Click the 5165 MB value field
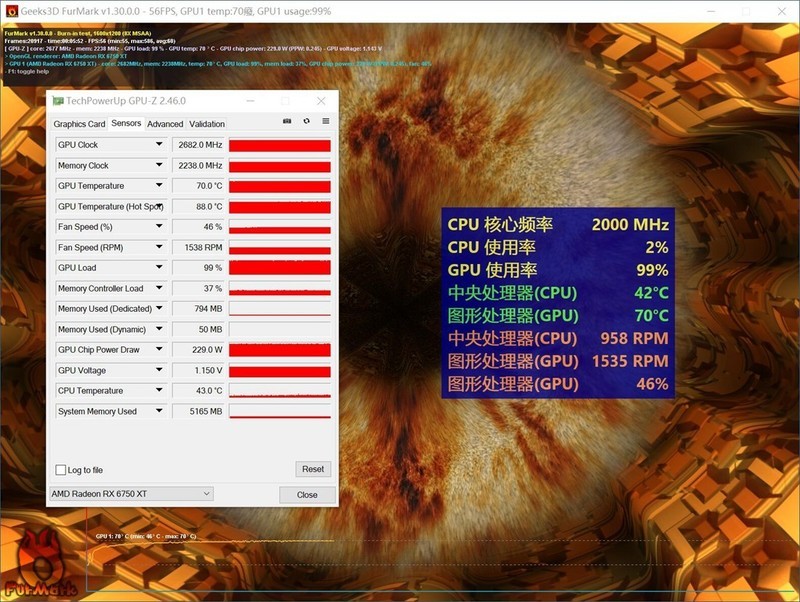The image size is (800, 602). coord(198,411)
